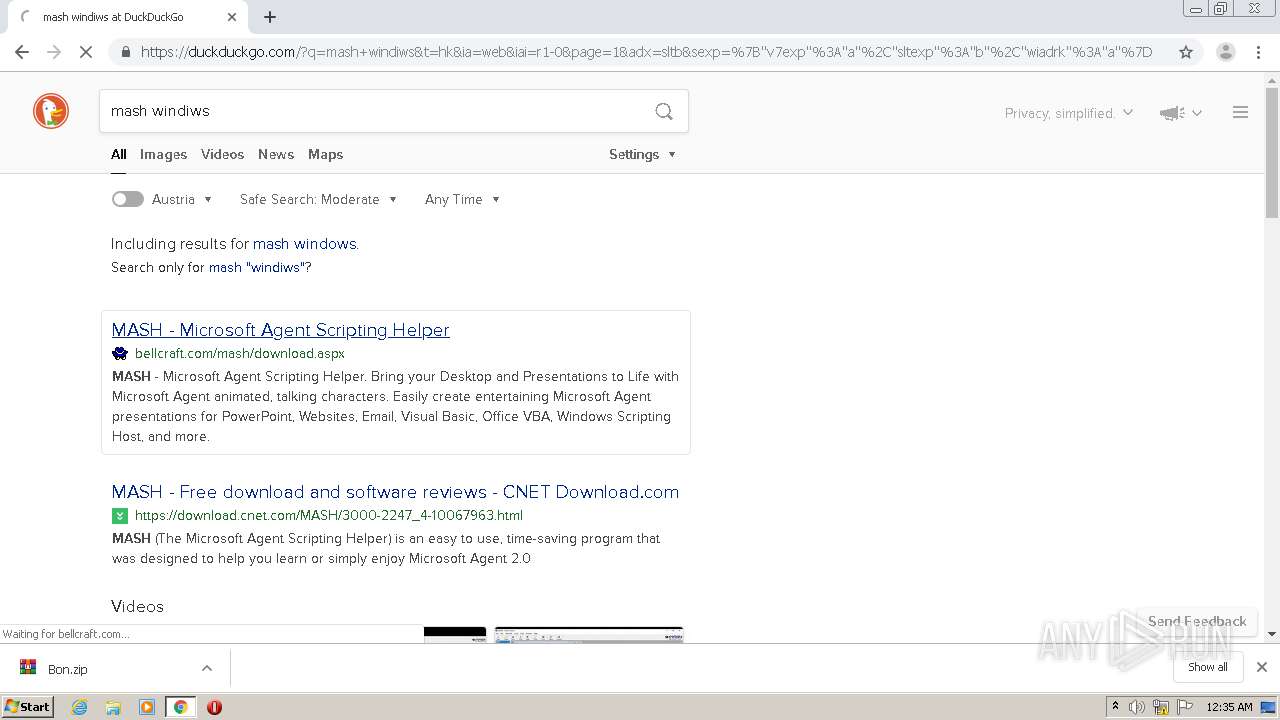
Task: Switch to Videos tab
Action: pyautogui.click(x=222, y=154)
